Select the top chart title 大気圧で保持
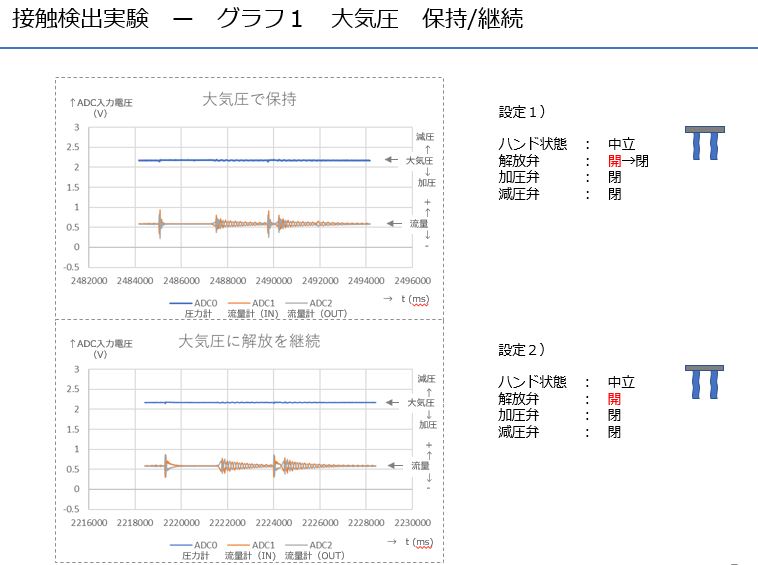 249,99
